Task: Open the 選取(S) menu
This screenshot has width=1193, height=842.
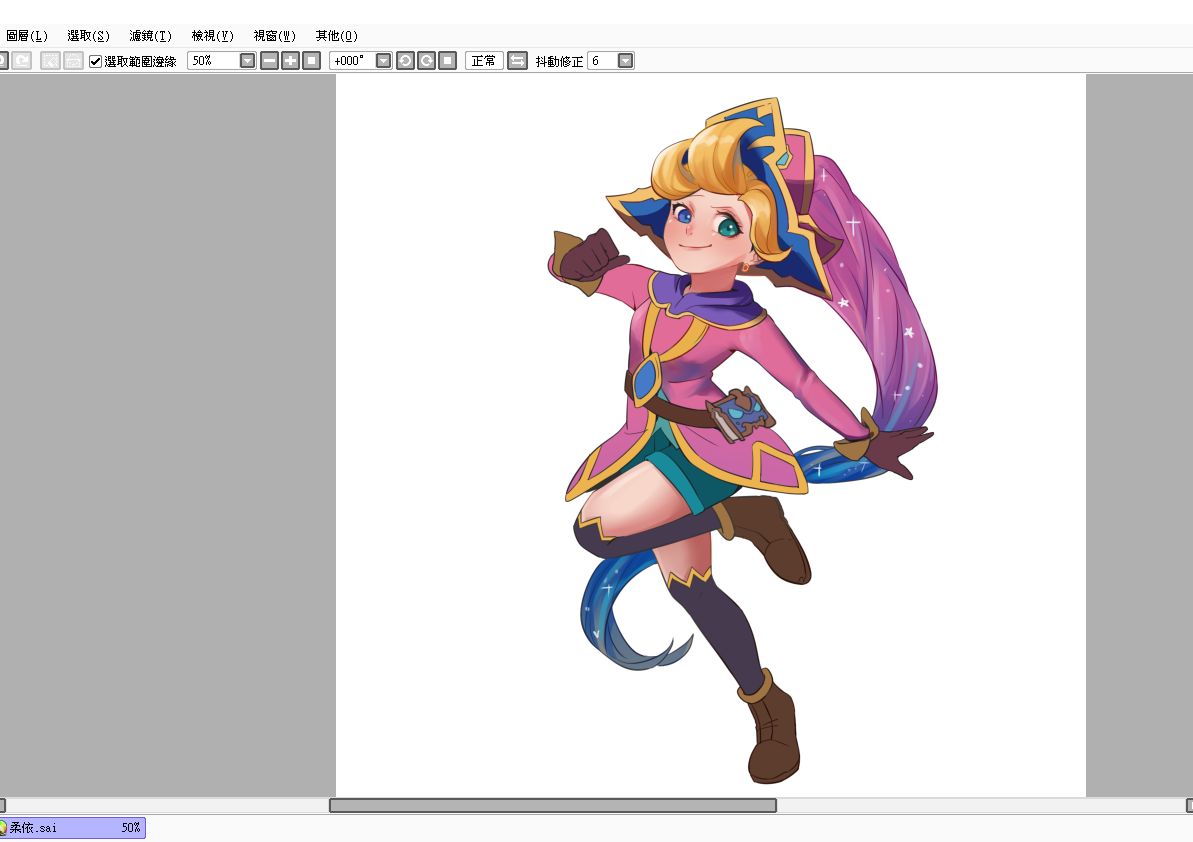Action: pyautogui.click(x=88, y=36)
